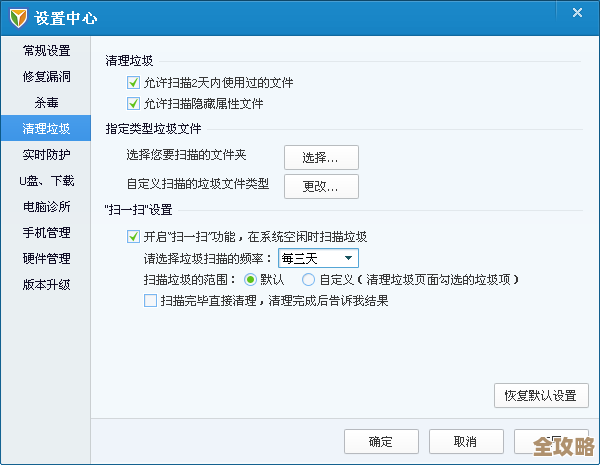This screenshot has height=465, width=600.
Task: Confirm settings with the 确定 button
Action: click(380, 441)
